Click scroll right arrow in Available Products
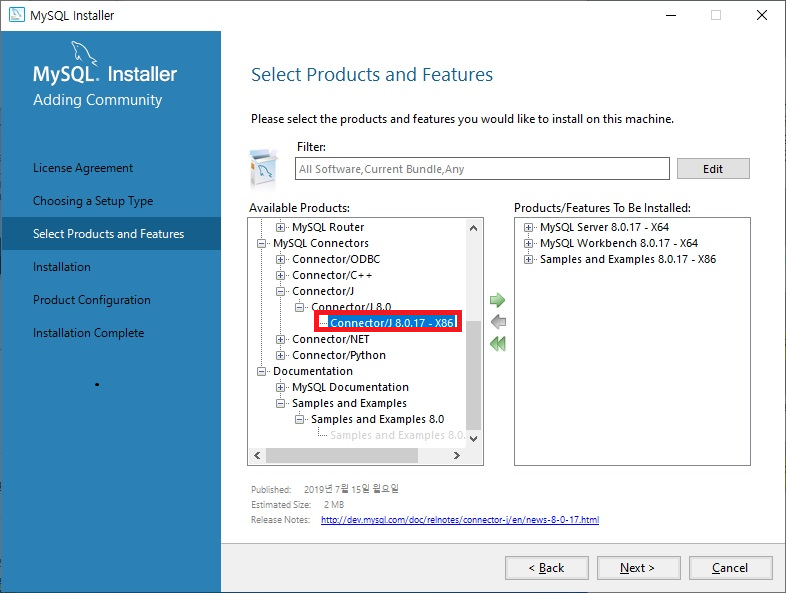The image size is (786, 593). coord(457,456)
